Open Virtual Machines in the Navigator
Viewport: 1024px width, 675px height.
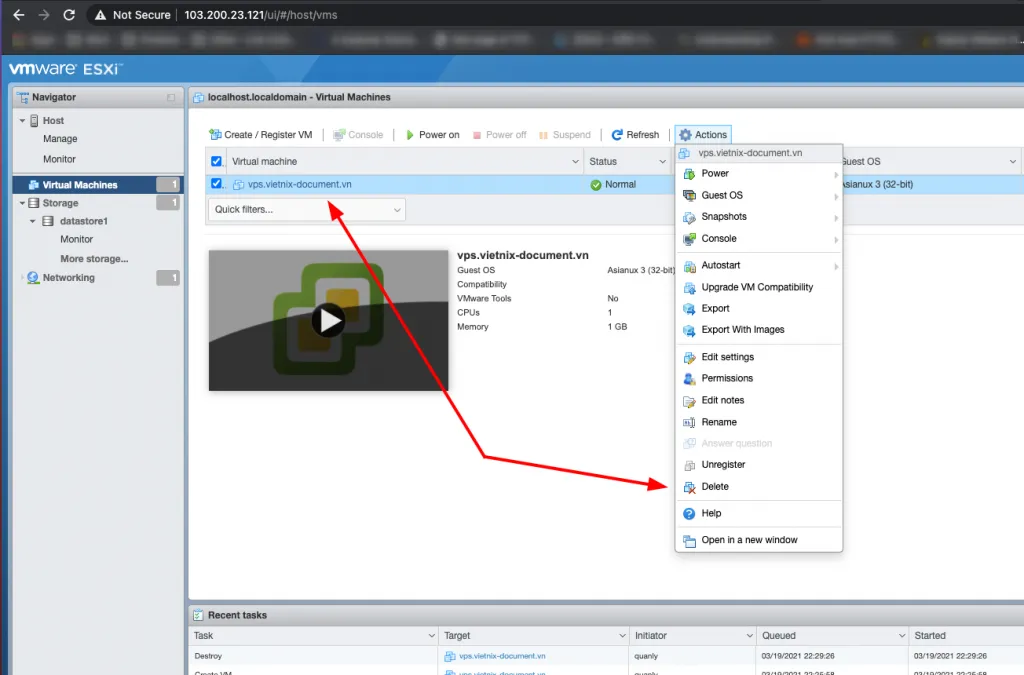click(80, 185)
